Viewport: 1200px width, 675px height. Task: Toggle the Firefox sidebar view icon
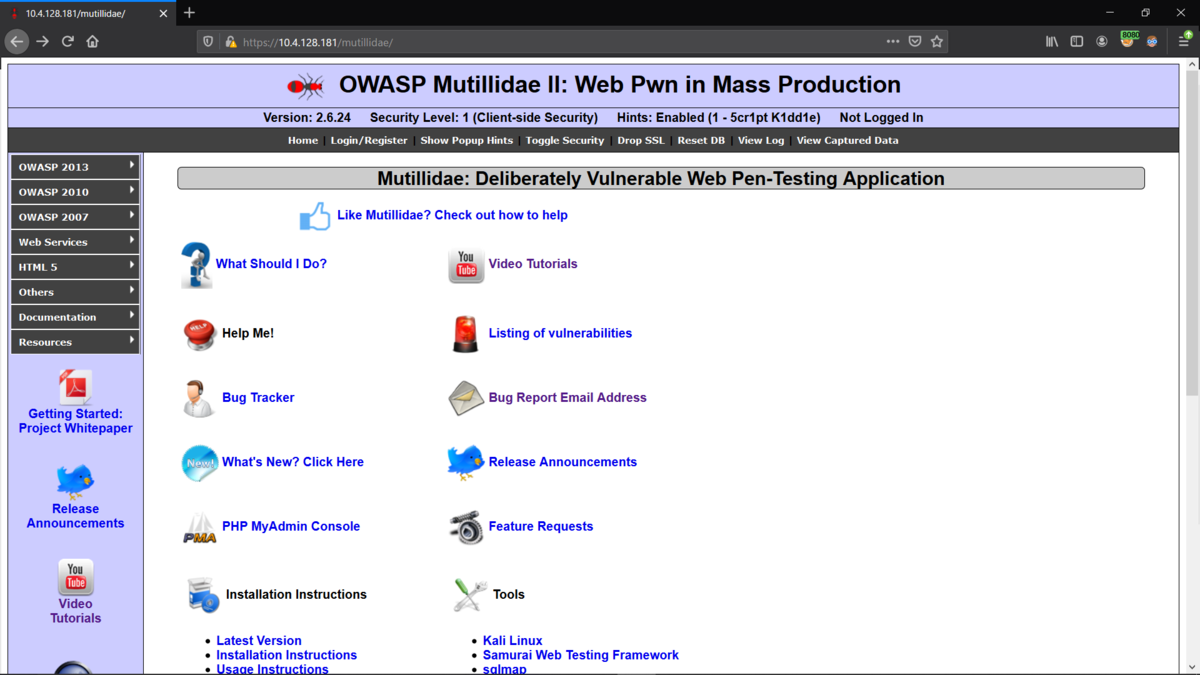pos(1077,42)
